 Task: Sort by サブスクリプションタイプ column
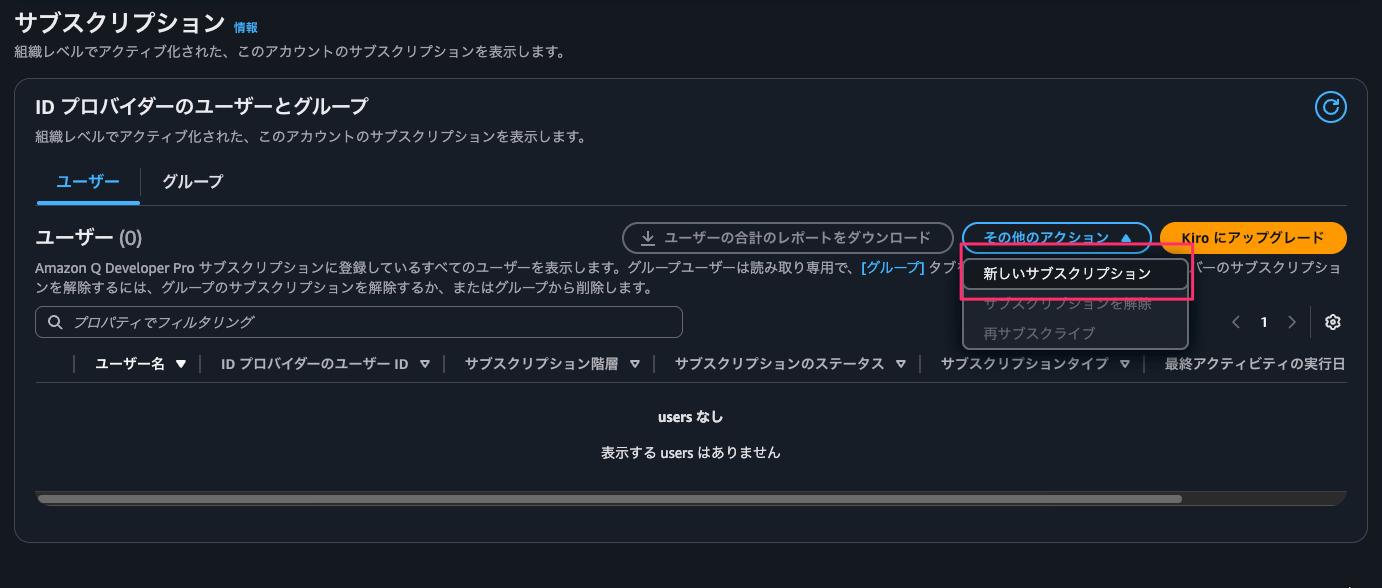point(1125,364)
